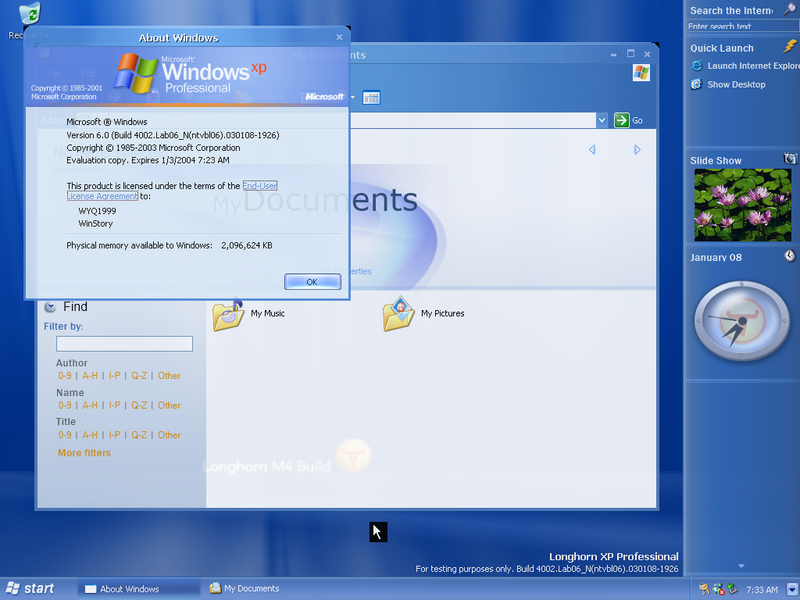Open the My Music folder
Screen dimensions: 800x600
[229, 313]
